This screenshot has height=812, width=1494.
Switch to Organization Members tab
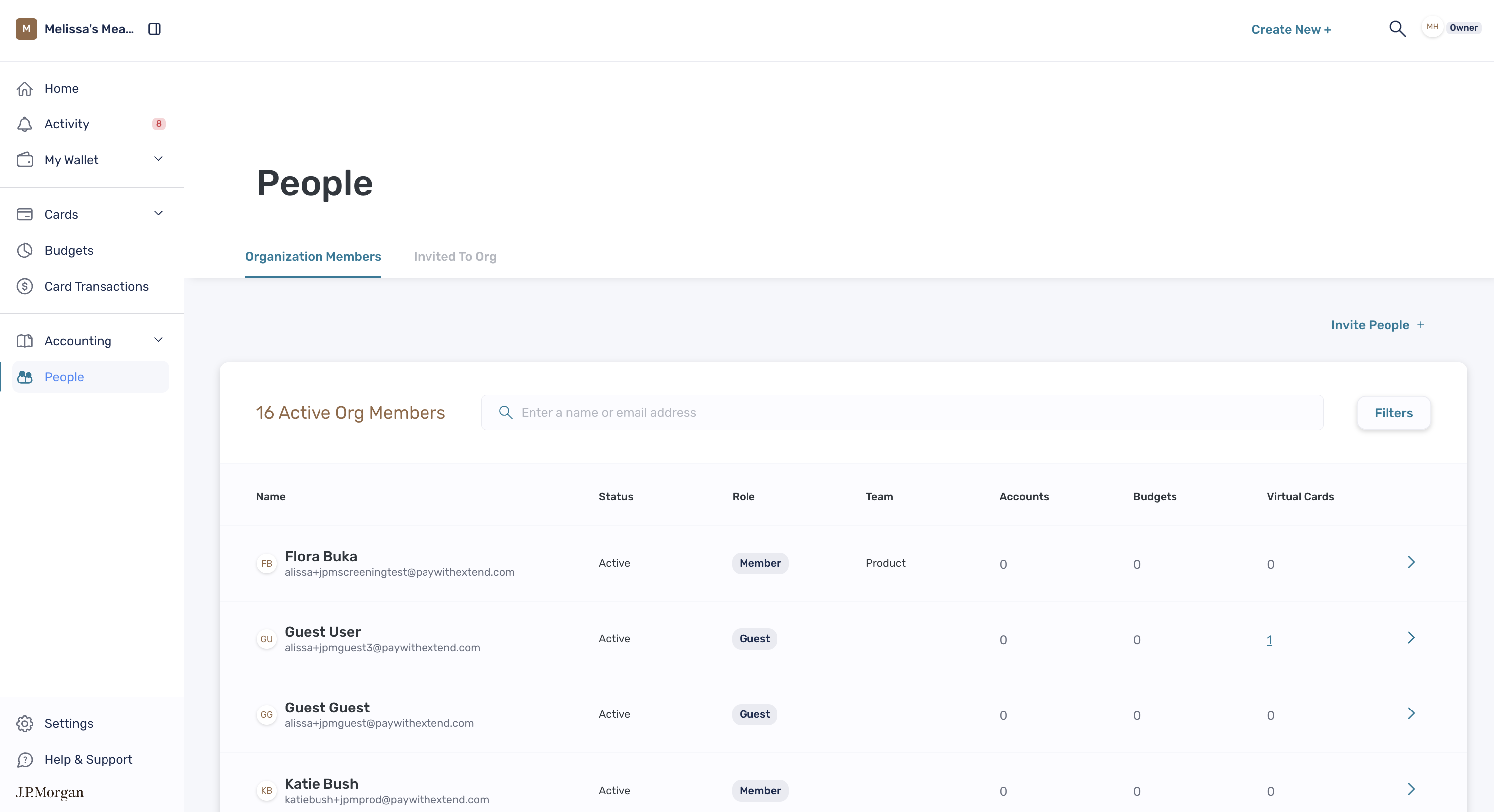[313, 256]
